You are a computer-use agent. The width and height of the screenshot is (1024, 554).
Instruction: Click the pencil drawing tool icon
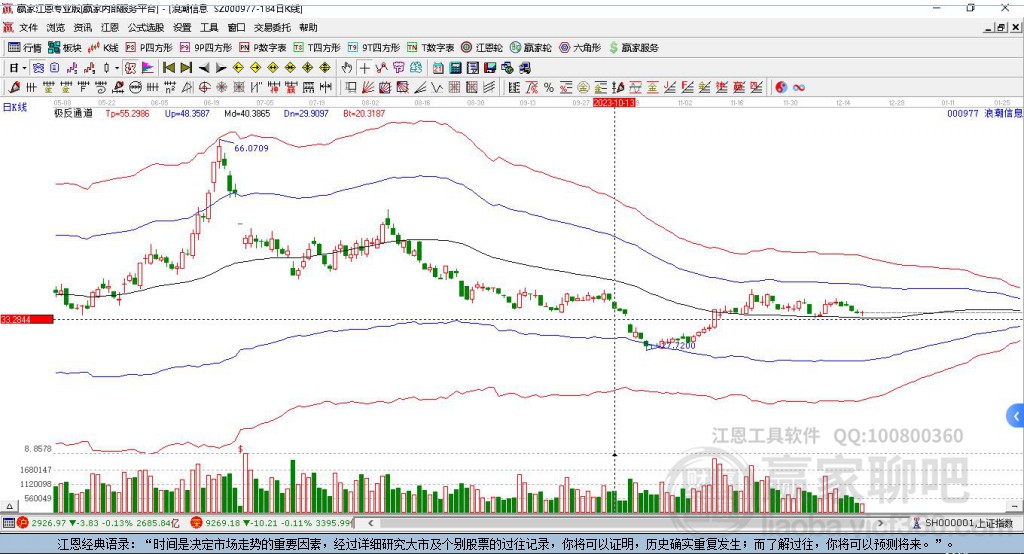pyautogui.click(x=14, y=87)
